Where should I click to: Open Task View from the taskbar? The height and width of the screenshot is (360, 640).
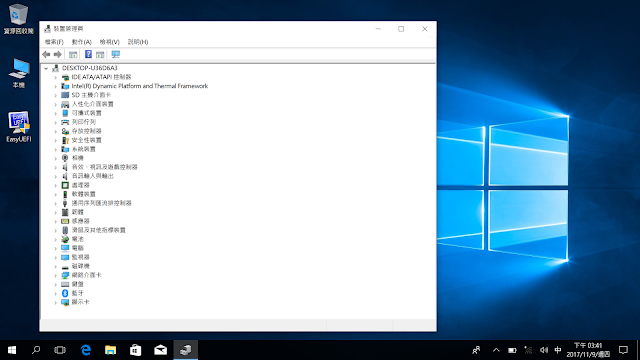(x=60, y=350)
